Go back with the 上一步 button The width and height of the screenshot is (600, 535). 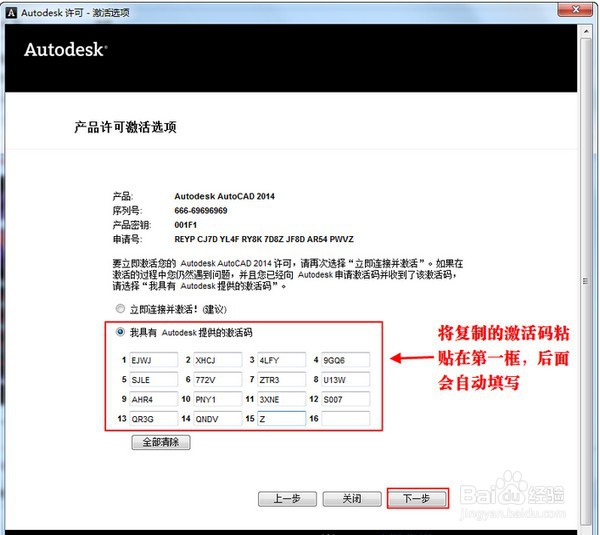tap(287, 499)
